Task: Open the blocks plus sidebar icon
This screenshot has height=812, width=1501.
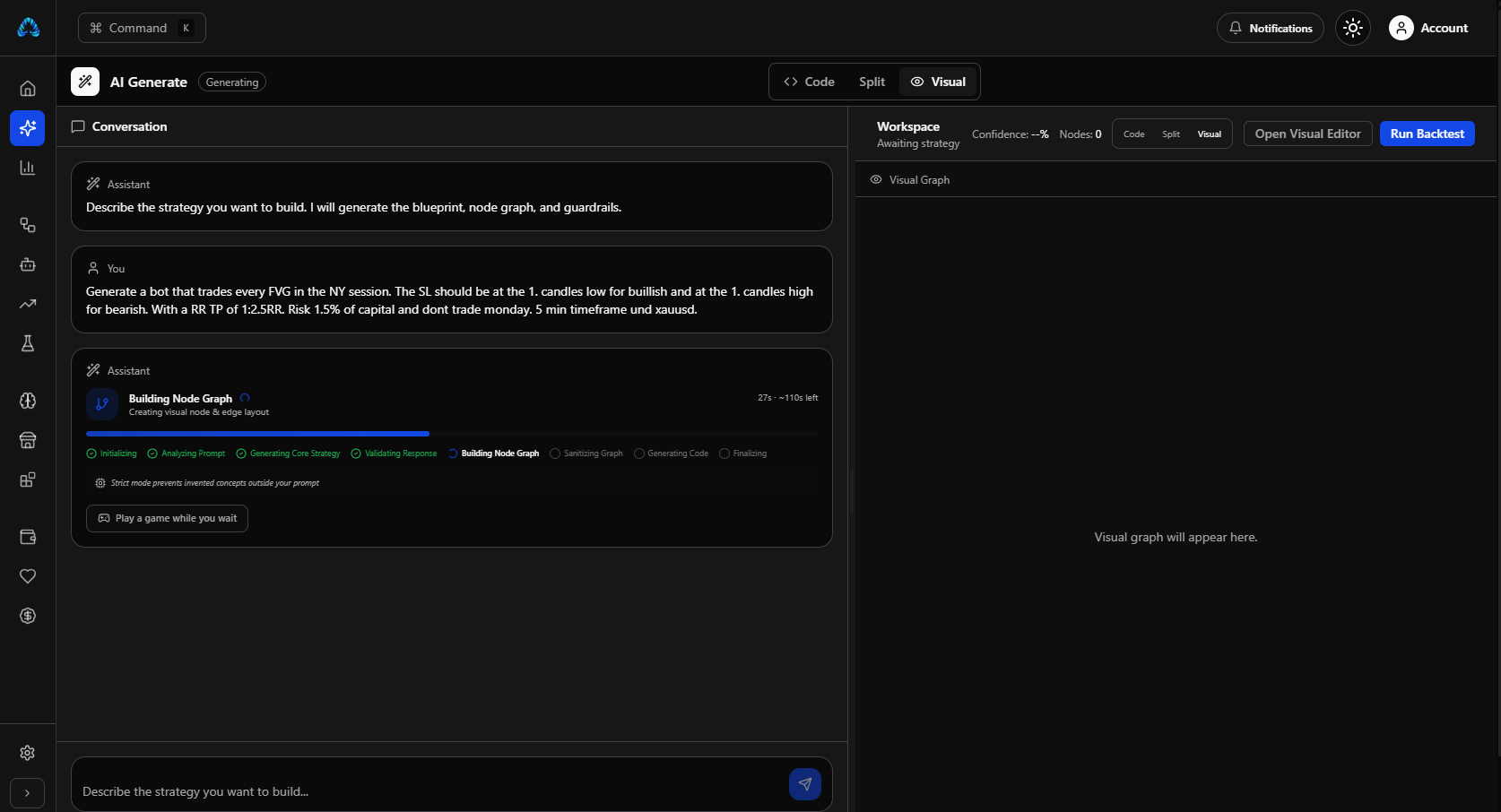Action: point(28,479)
